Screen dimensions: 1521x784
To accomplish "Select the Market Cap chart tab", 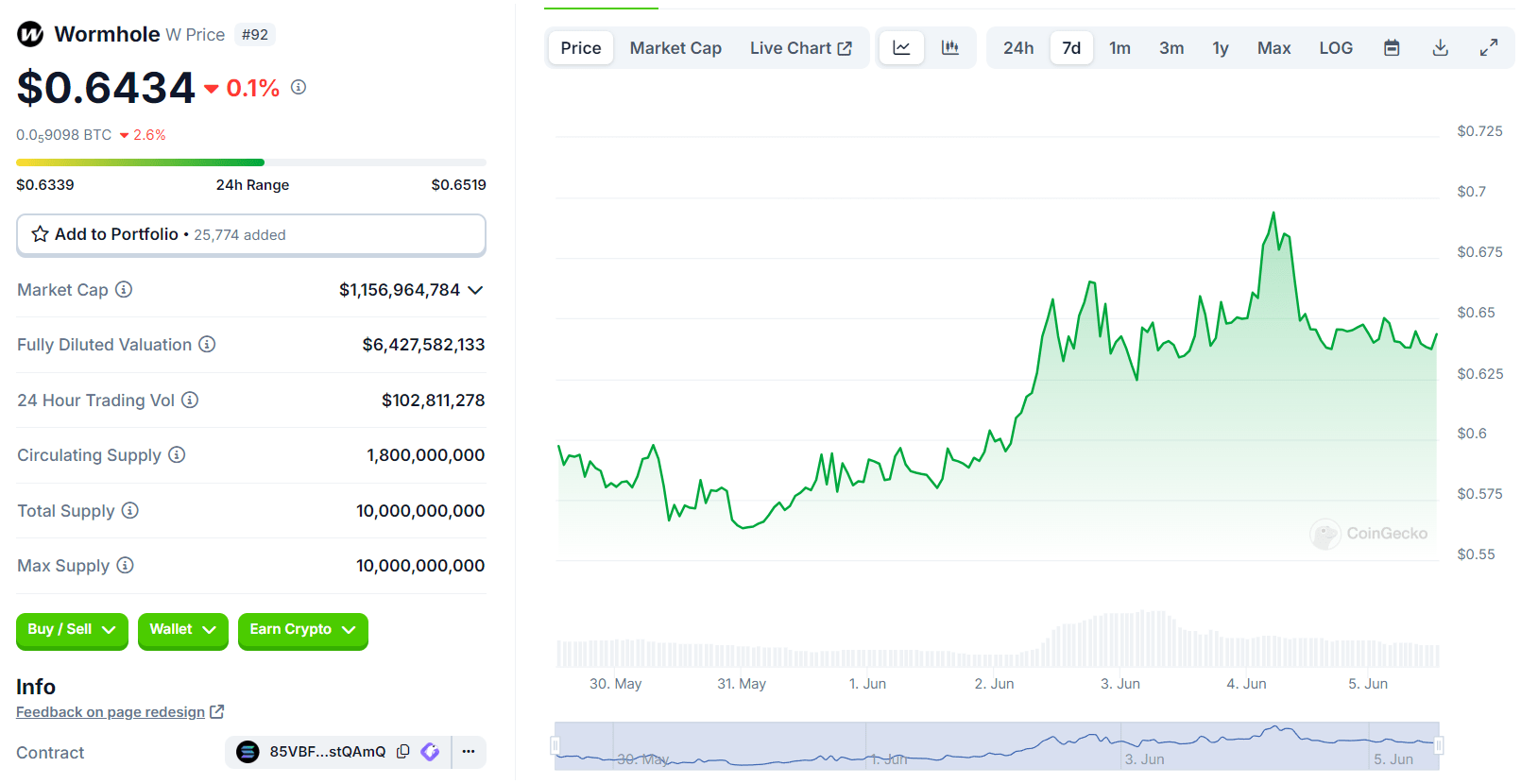I will (675, 48).
